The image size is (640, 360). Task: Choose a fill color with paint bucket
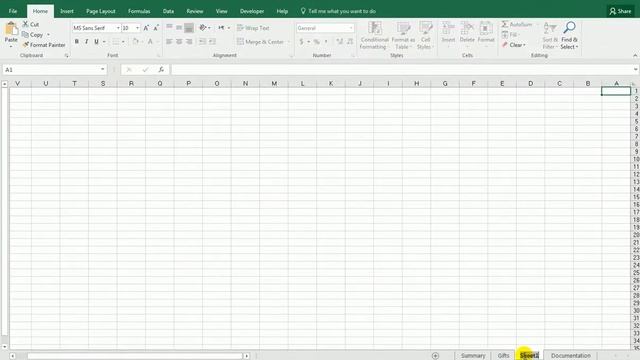pyautogui.click(x=136, y=41)
